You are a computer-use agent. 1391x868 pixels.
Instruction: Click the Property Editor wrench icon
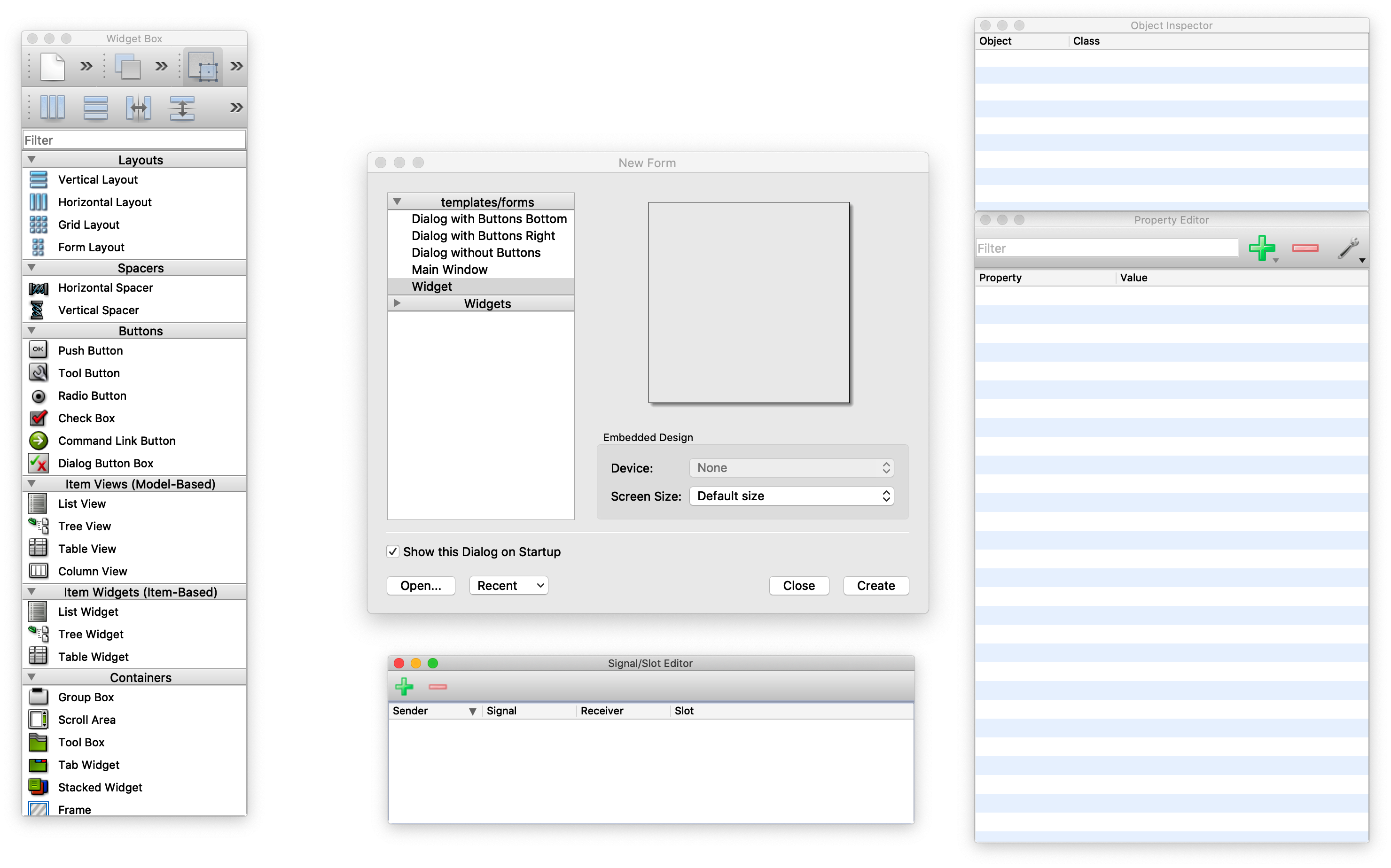point(1348,248)
